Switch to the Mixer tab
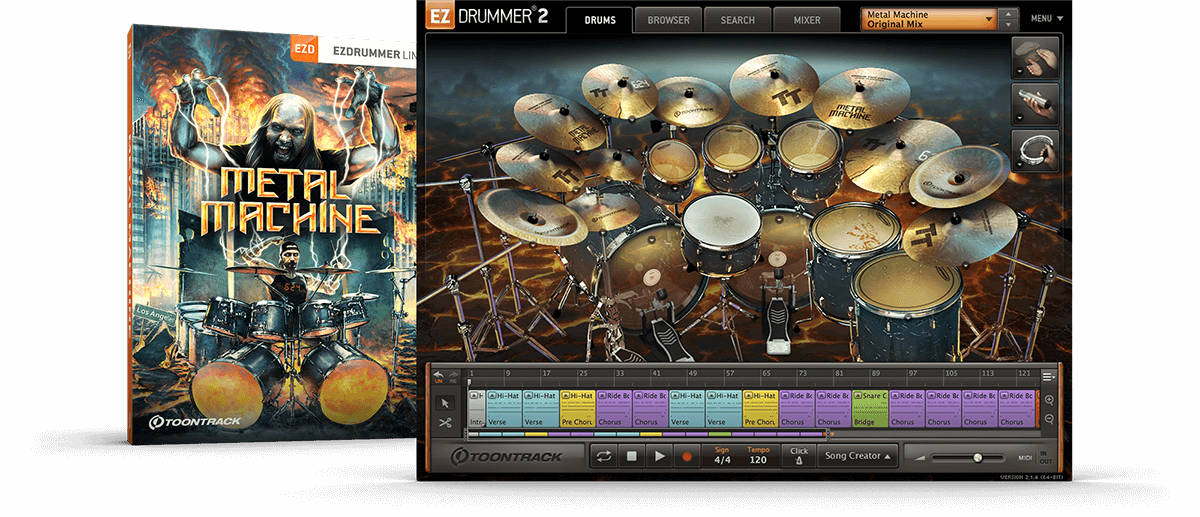Screen dimensions: 1200x517 point(806,20)
